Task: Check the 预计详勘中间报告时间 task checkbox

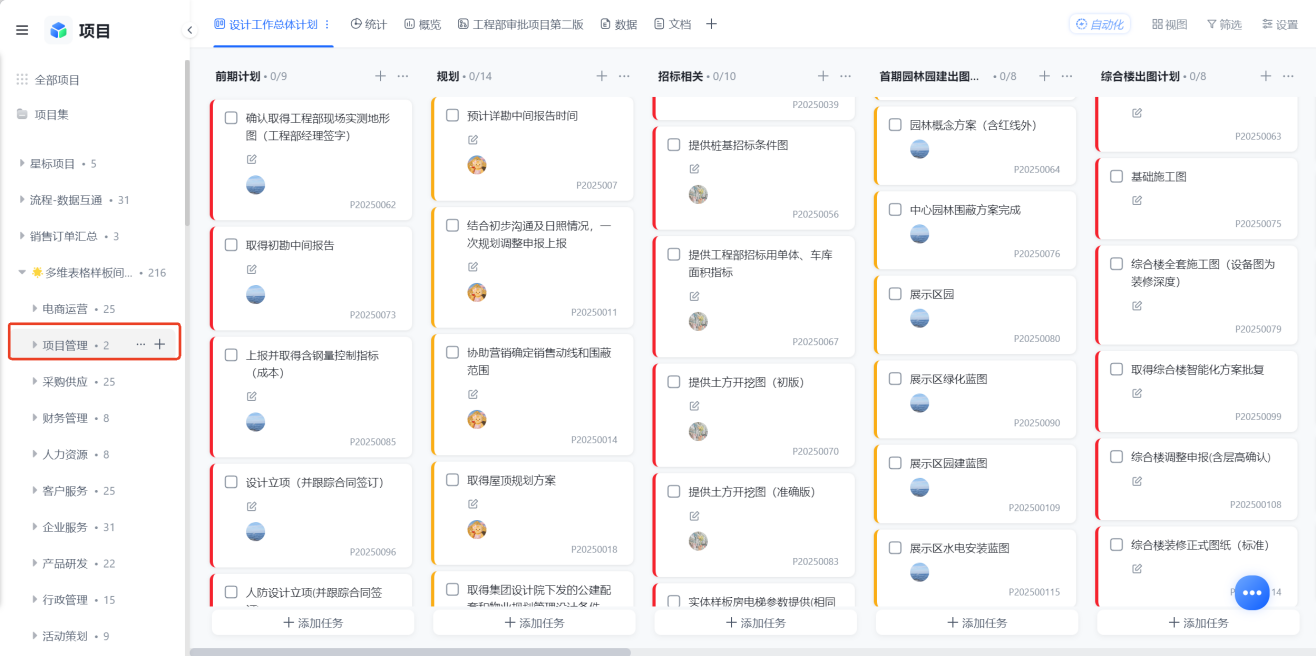Action: click(x=452, y=116)
